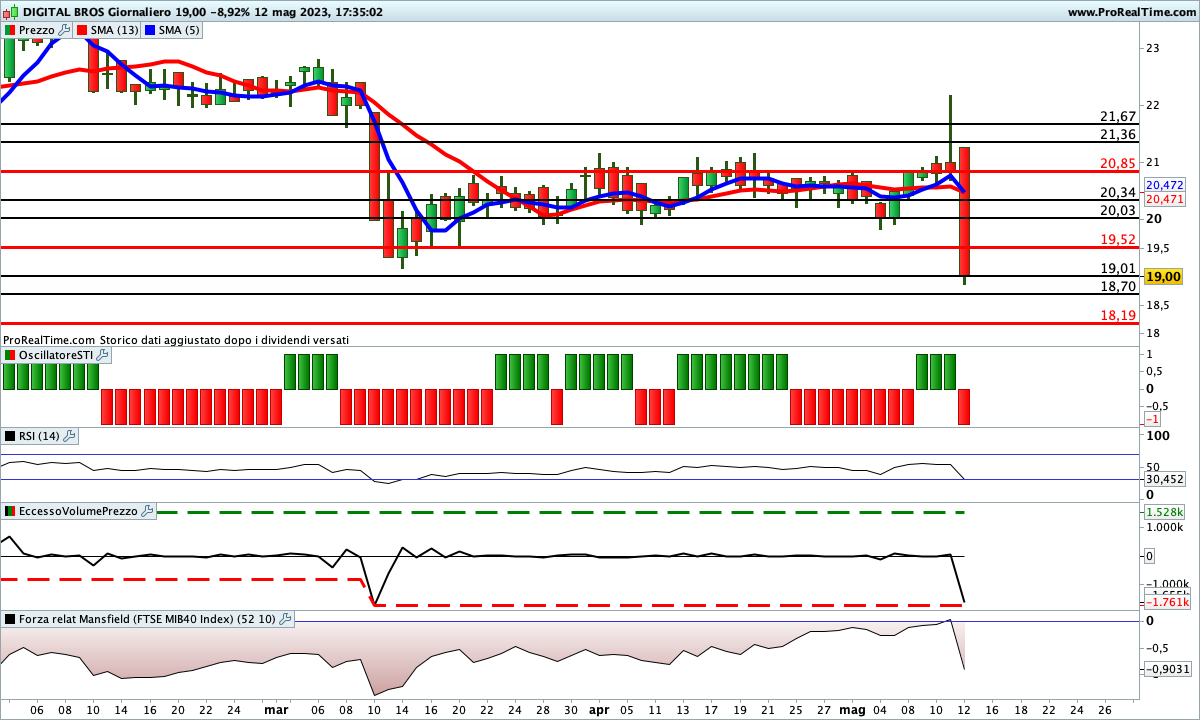The height and width of the screenshot is (720, 1200).
Task: Select the red 19,52 level label
Action: pyautogui.click(x=1117, y=239)
